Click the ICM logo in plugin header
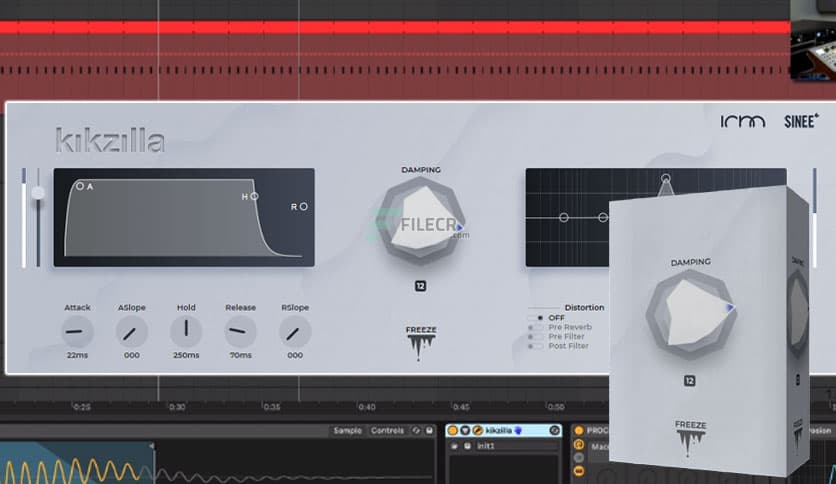 [743, 121]
